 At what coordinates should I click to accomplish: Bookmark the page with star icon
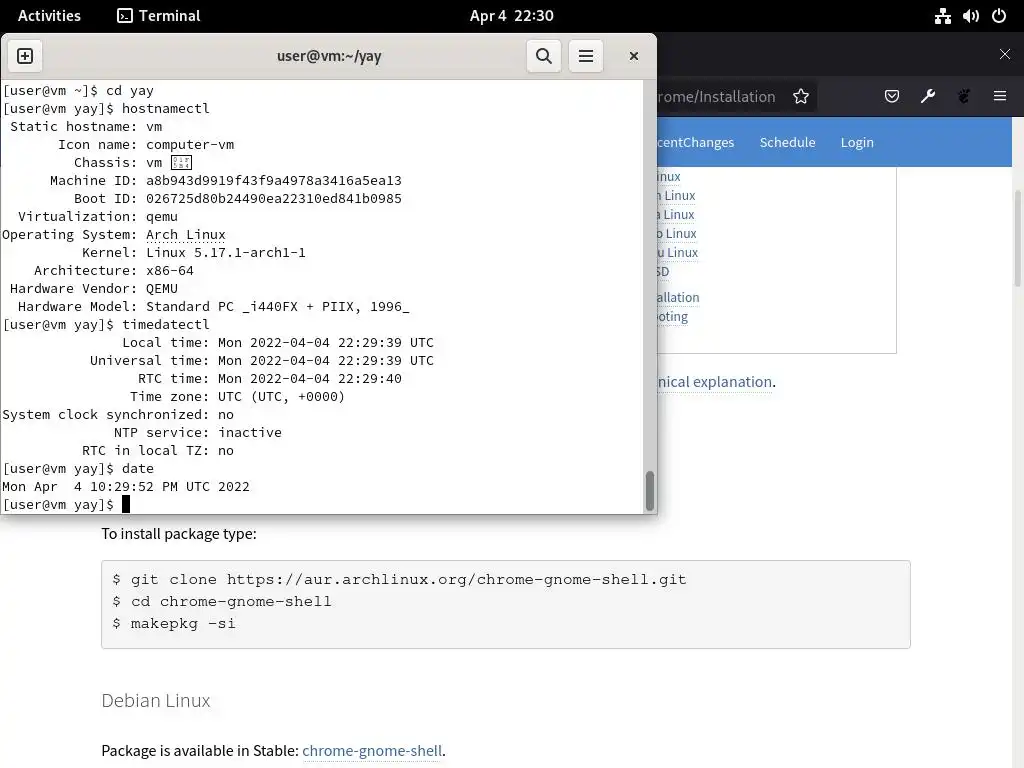click(801, 97)
